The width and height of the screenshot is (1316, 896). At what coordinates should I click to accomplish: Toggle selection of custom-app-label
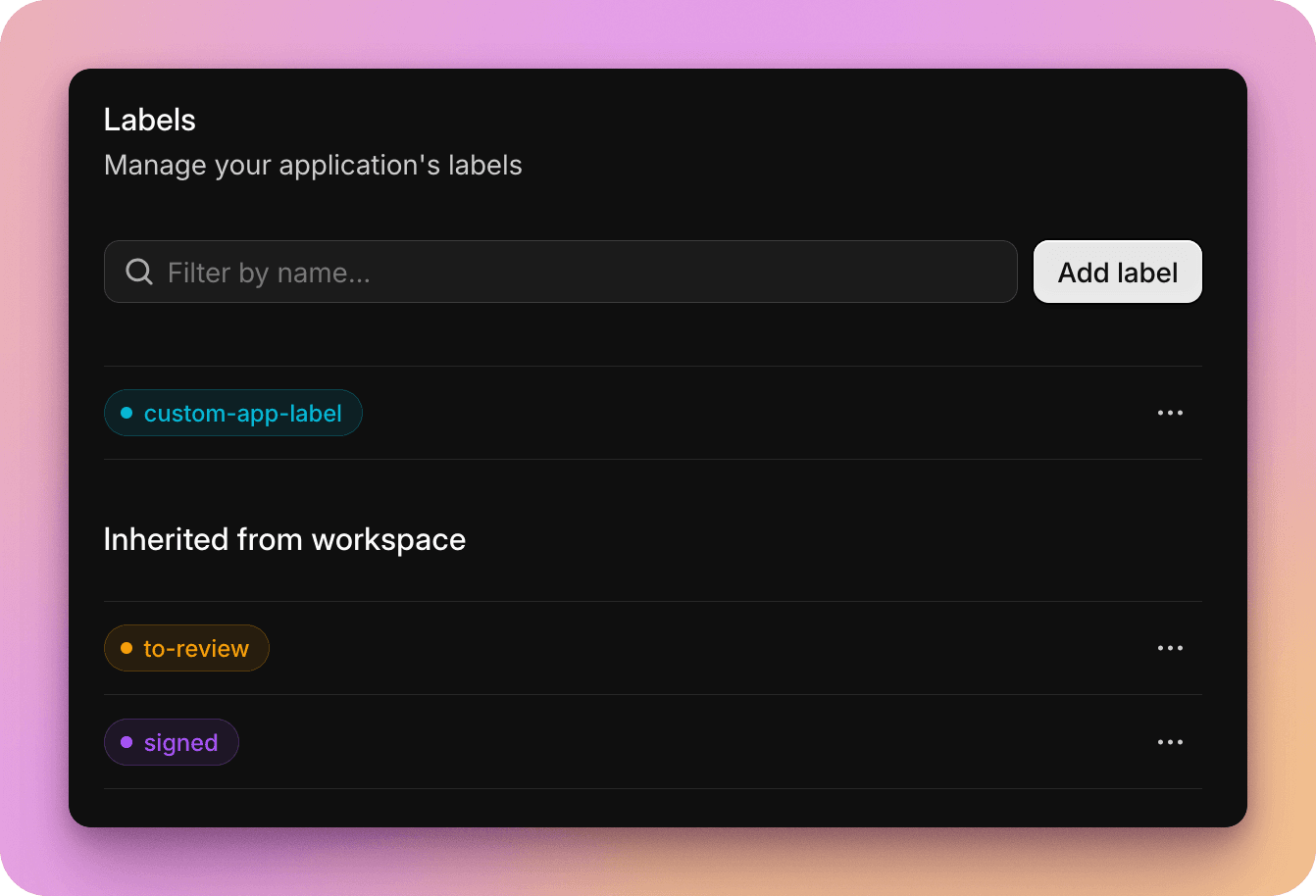pyautogui.click(x=232, y=413)
